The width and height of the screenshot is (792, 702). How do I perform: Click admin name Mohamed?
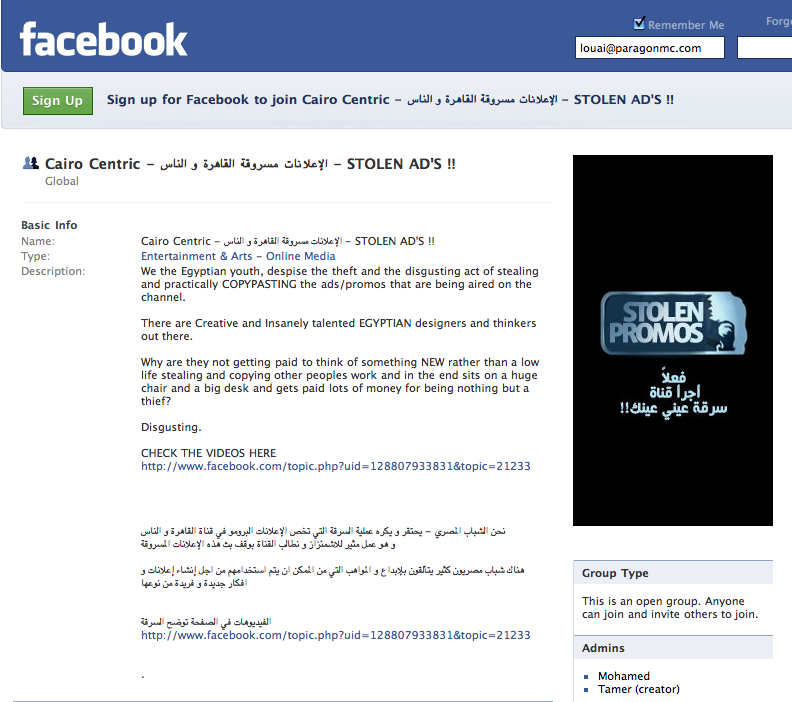(x=624, y=676)
